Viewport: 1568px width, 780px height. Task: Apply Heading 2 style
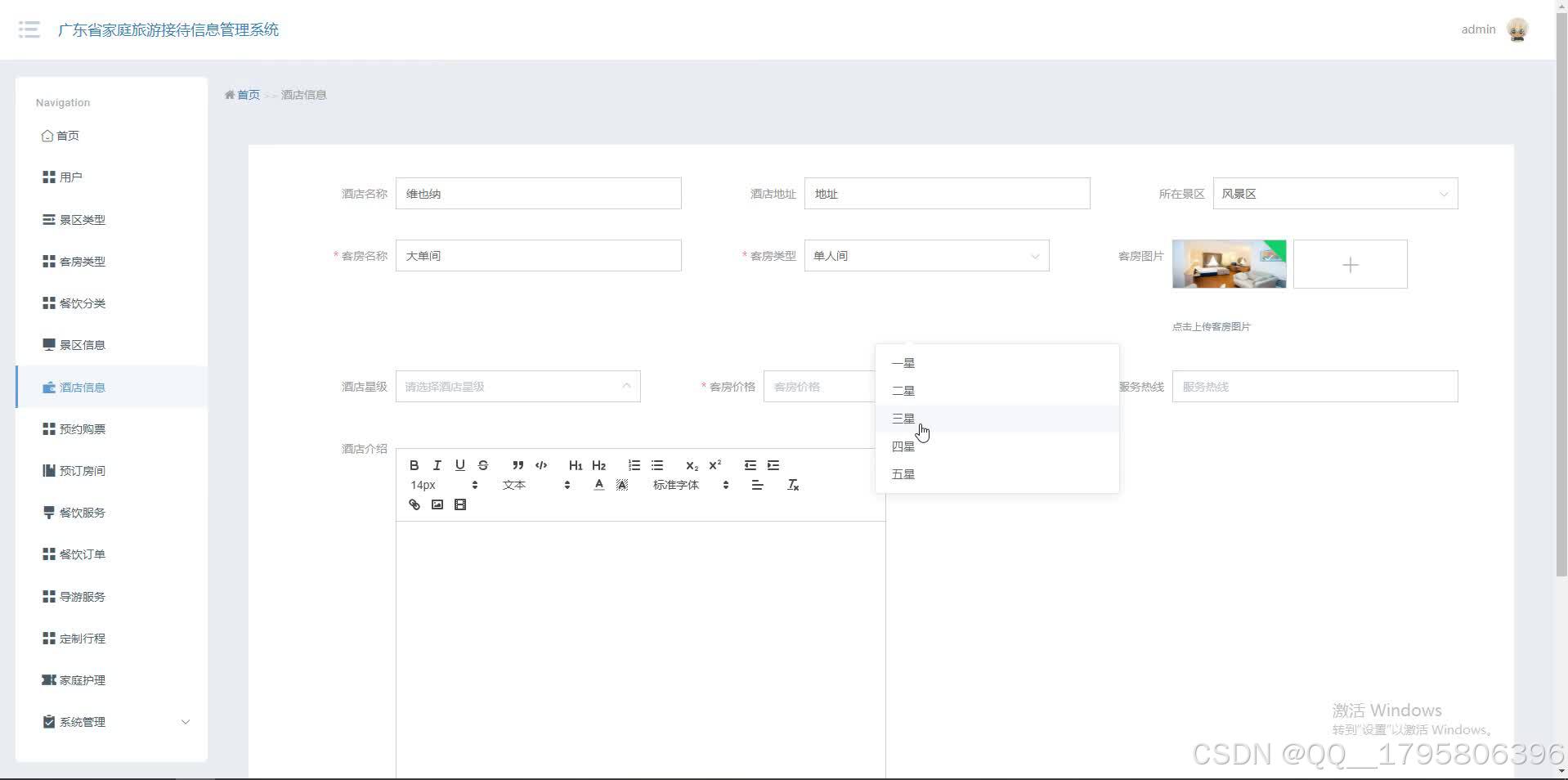pyautogui.click(x=599, y=465)
